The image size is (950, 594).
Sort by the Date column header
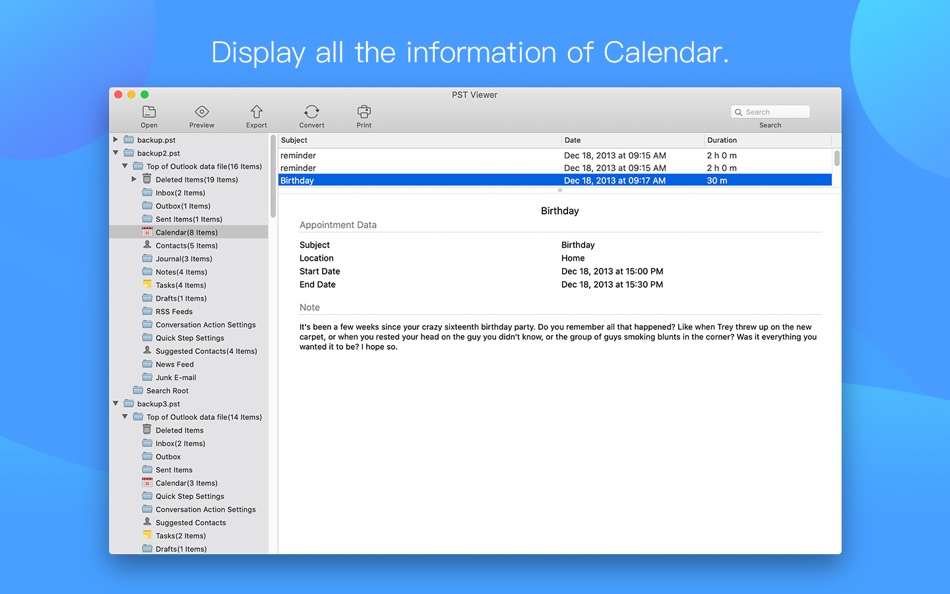pos(633,140)
